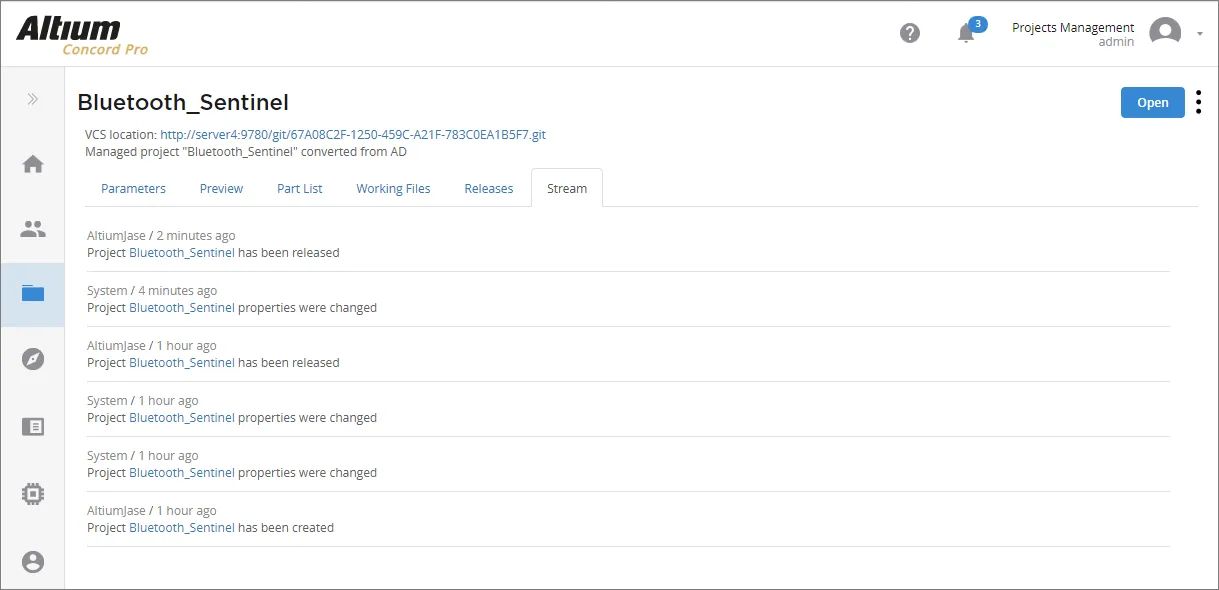
Task: Open the Library news-style sidebar icon
Action: 33,427
